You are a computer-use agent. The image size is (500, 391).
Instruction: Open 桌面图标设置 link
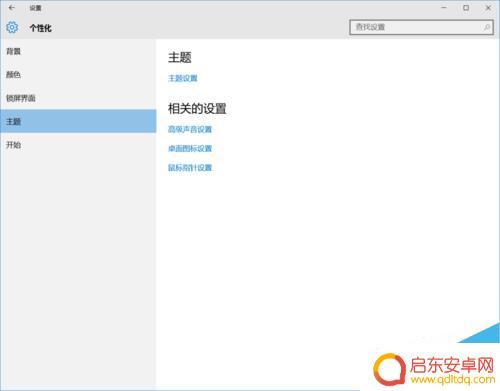point(190,148)
